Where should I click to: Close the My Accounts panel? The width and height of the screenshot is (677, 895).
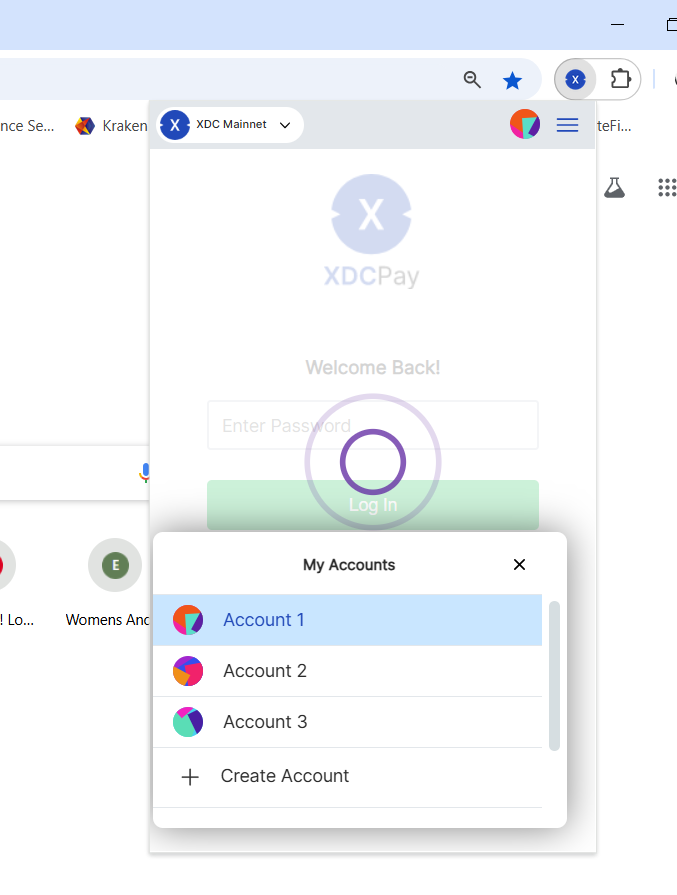point(519,565)
